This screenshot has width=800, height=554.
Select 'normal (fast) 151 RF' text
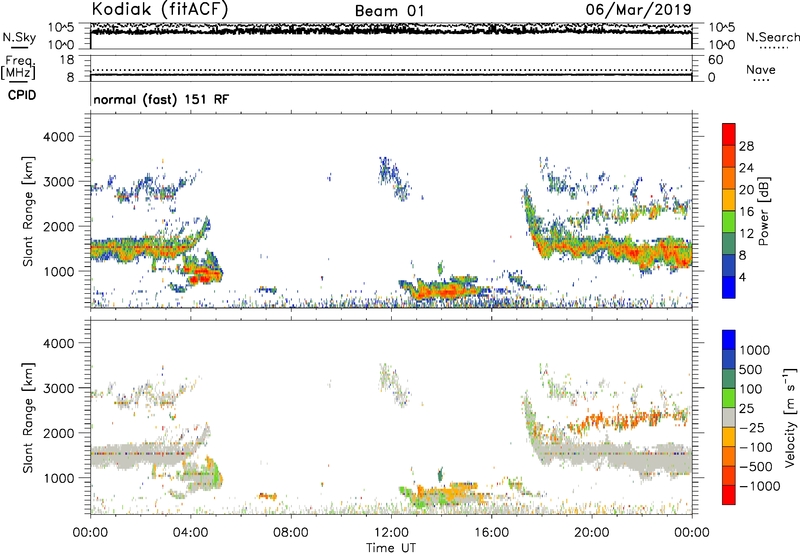[x=161, y=99]
